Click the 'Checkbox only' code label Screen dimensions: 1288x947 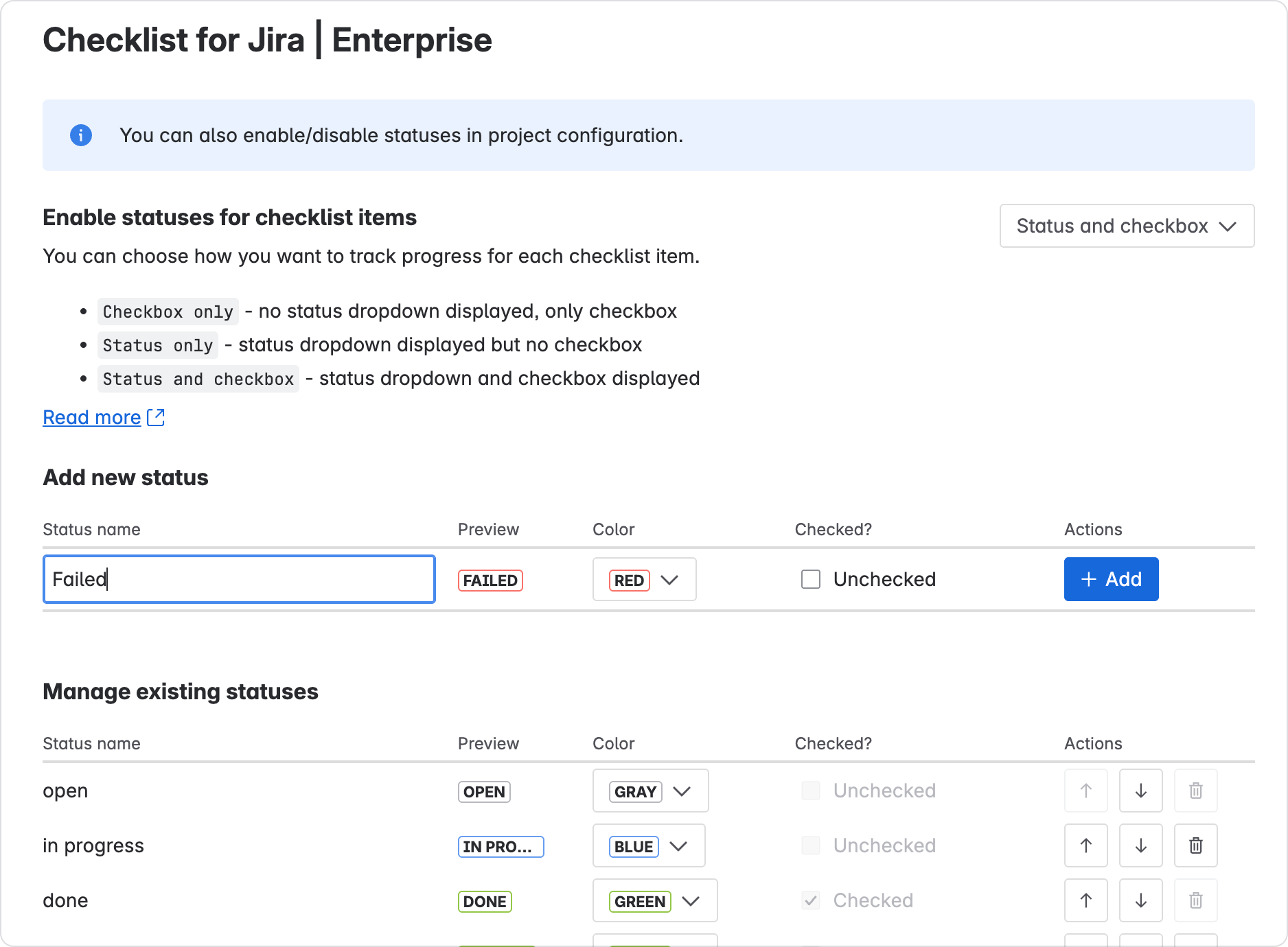pos(168,312)
